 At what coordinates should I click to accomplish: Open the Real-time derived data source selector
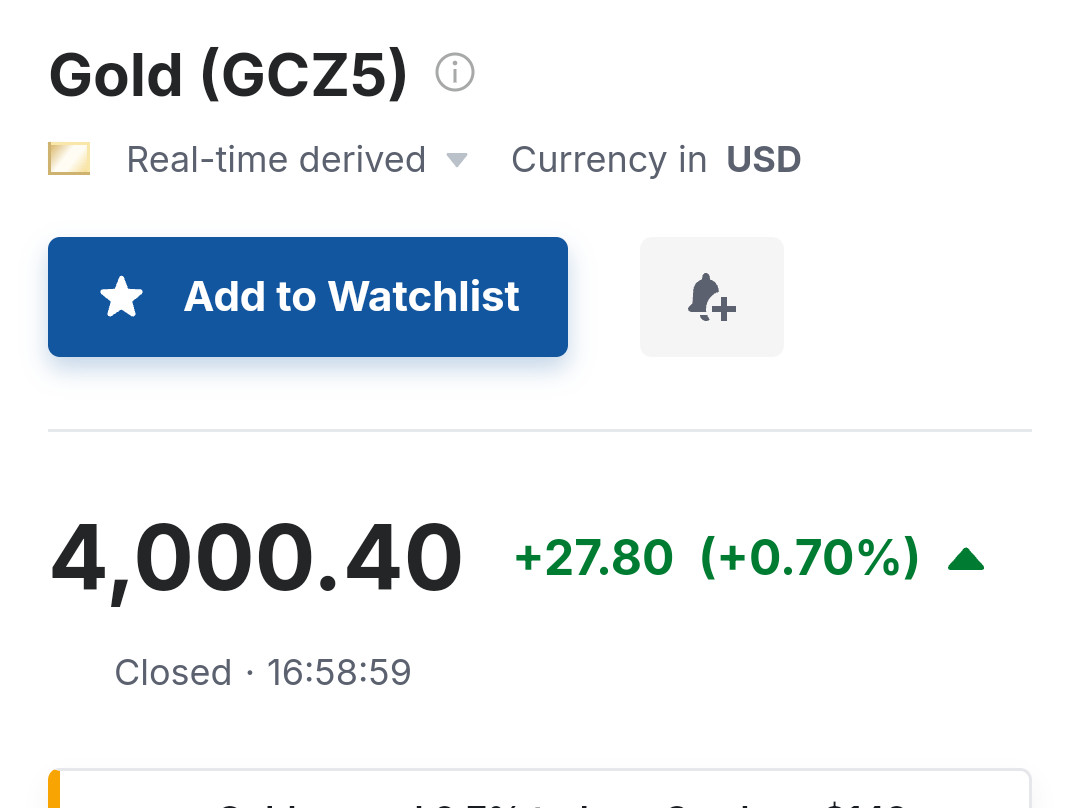coord(297,160)
